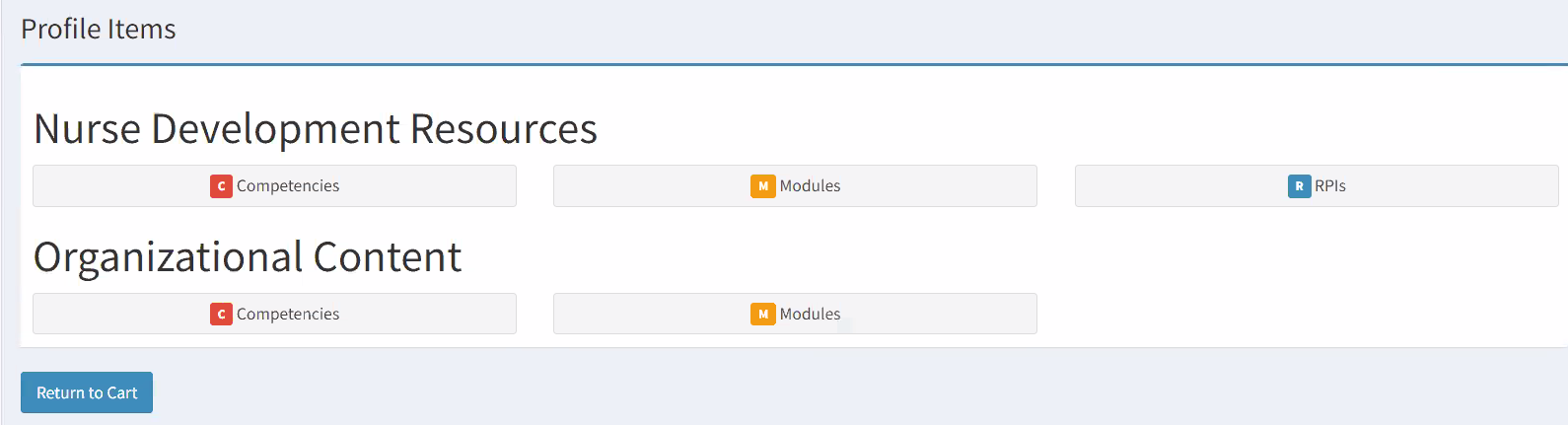Click the word Resources in the section heading
Screen dimensions: 1568x425
[x=504, y=129]
